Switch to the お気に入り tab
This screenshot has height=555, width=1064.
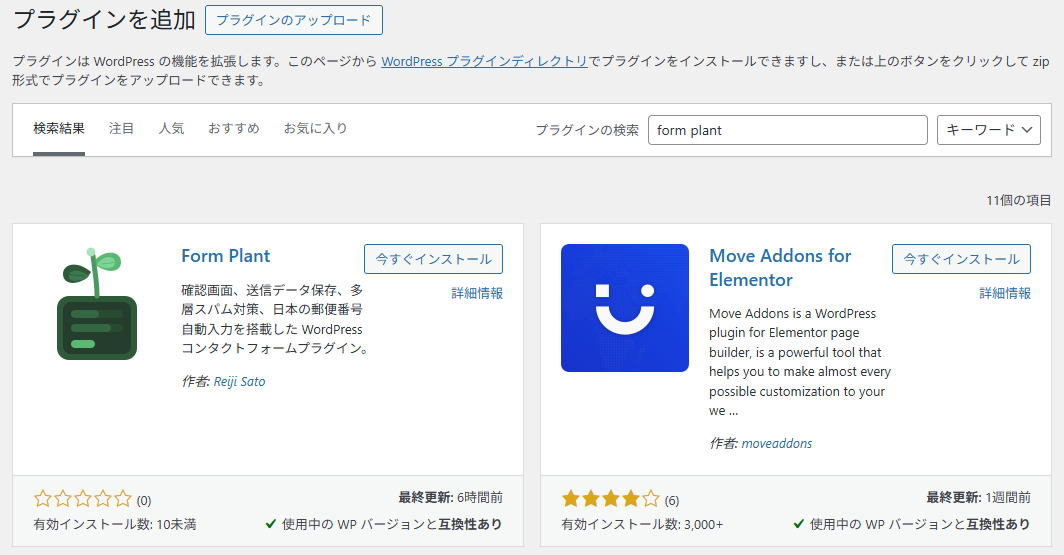click(316, 128)
